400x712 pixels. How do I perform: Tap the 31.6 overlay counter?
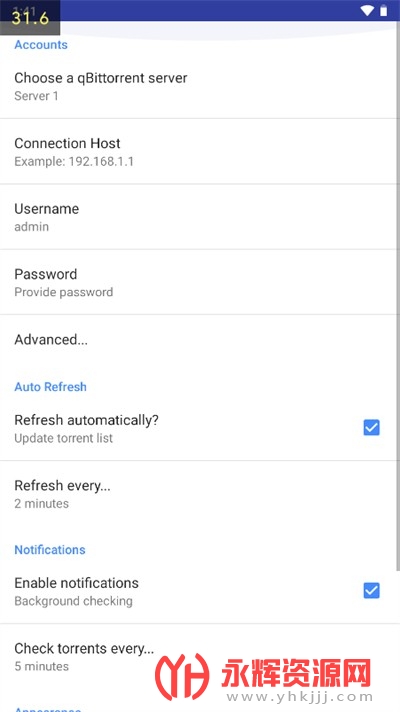point(30,18)
